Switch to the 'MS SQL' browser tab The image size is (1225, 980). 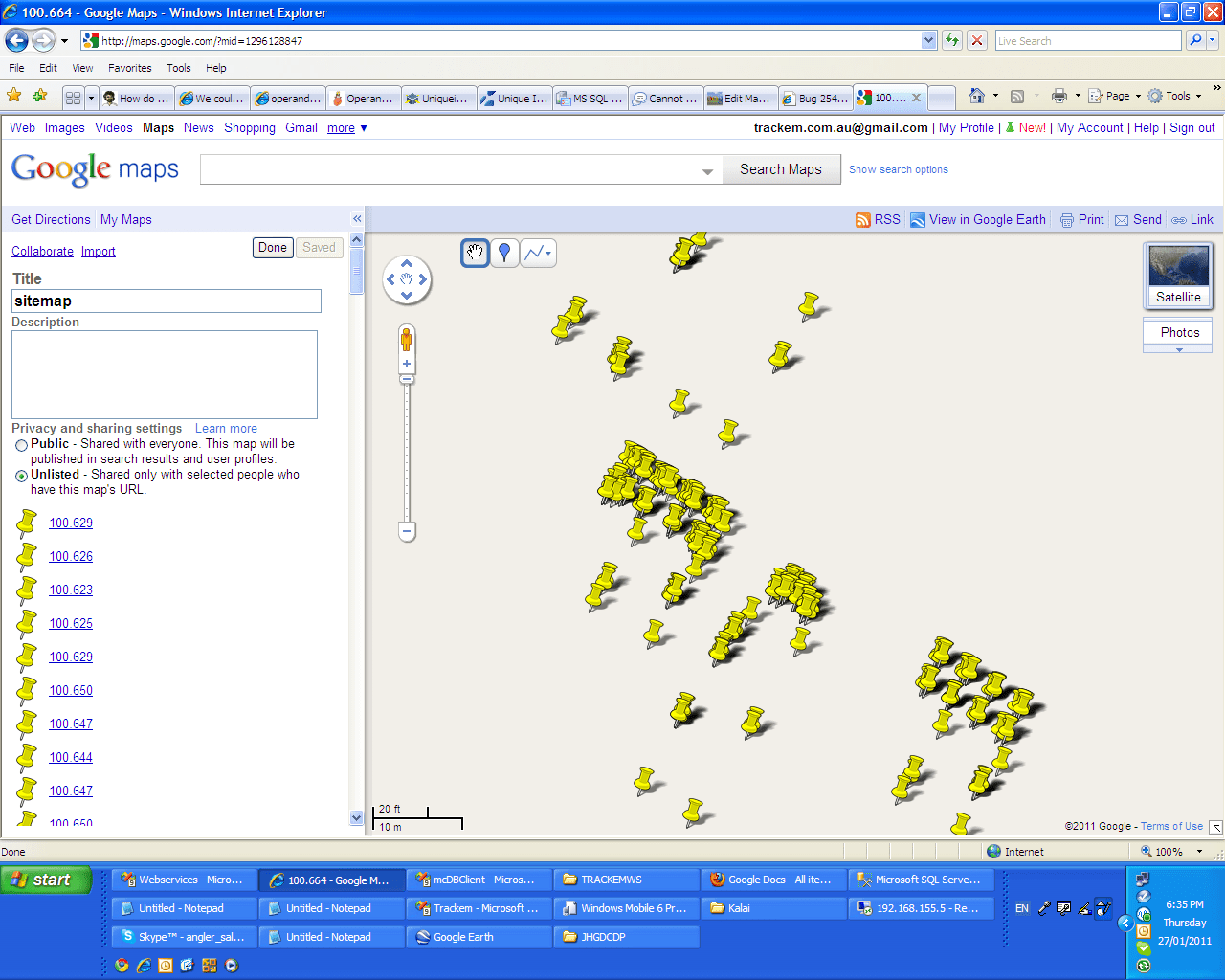[590, 98]
